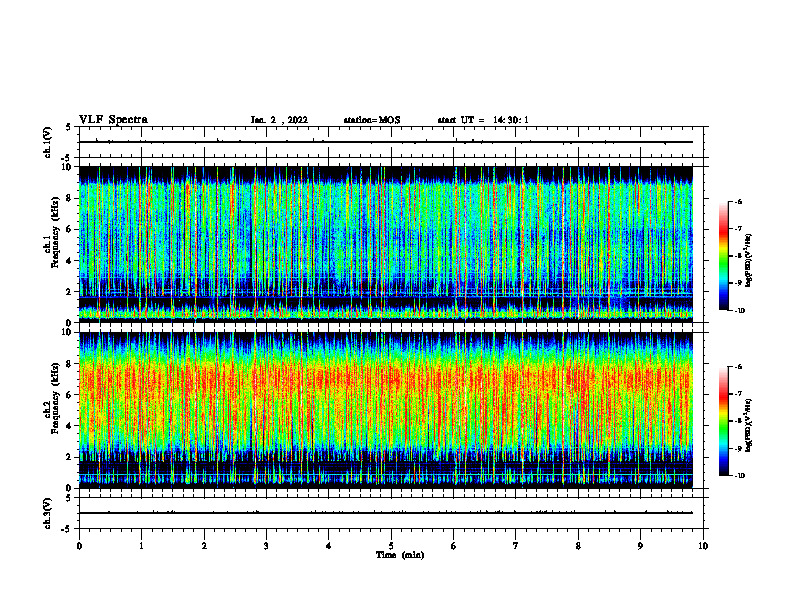Click the "-7" label on lower colorbar
Screen dimensions: 792x612
click(738, 394)
